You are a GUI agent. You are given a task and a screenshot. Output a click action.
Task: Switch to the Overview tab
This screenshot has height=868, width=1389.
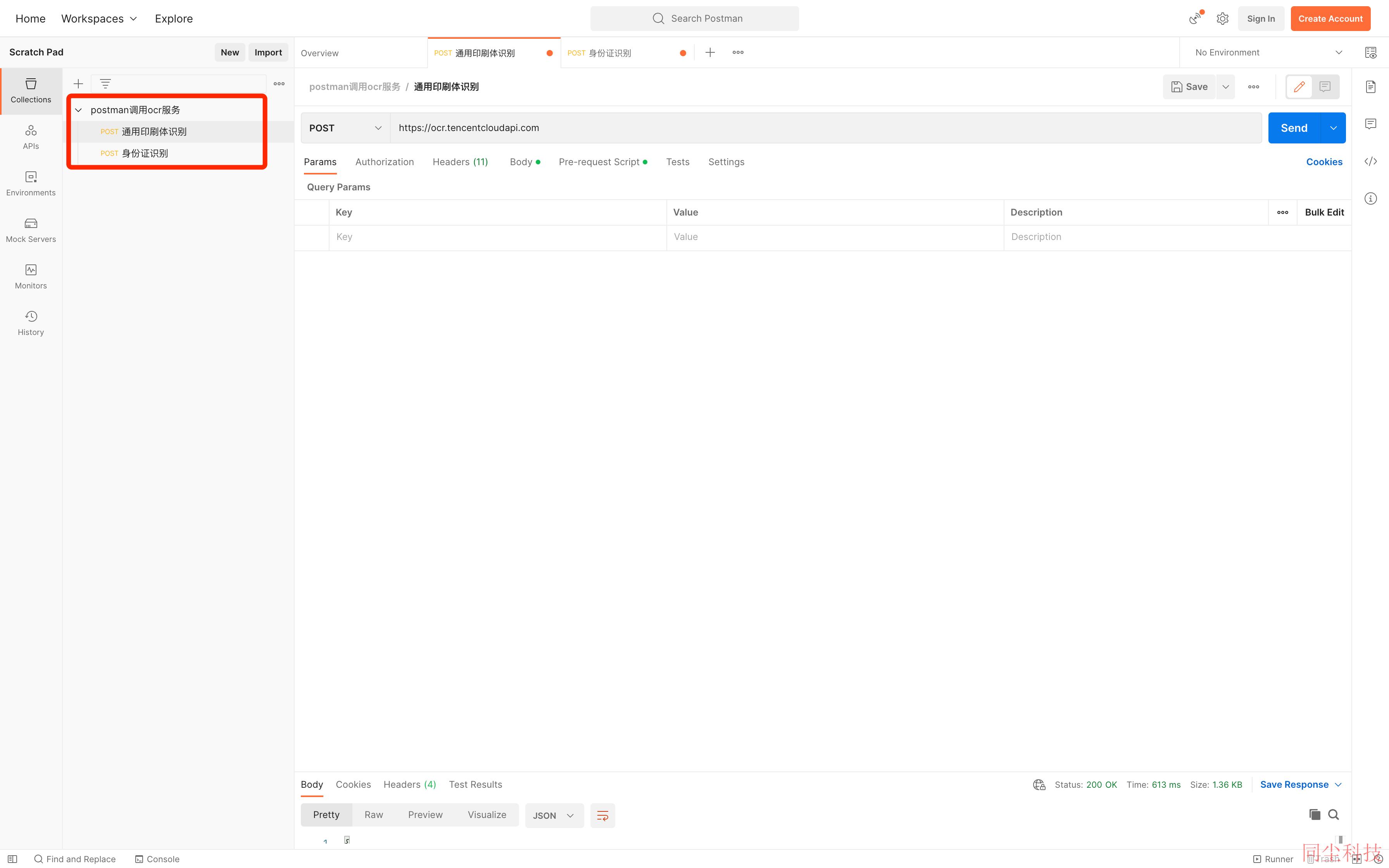(361, 53)
